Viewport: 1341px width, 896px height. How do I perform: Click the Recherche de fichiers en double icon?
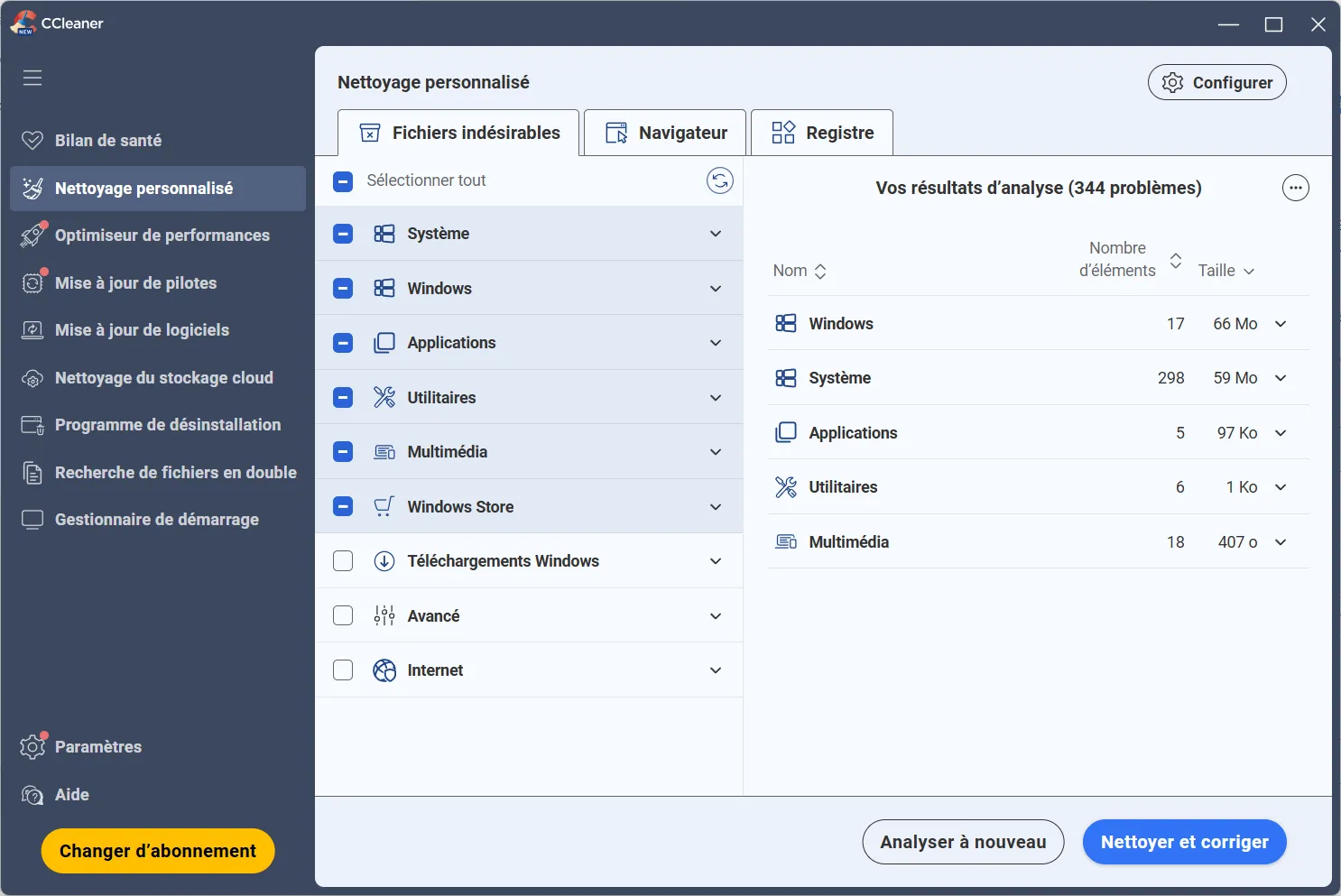point(32,473)
